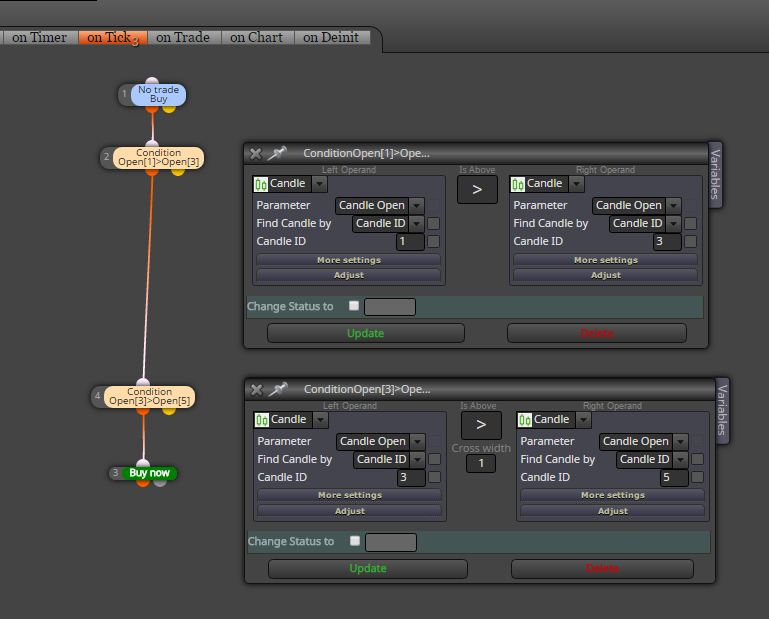Switch to the on Trade tab
The image size is (769, 619).
coord(182,37)
